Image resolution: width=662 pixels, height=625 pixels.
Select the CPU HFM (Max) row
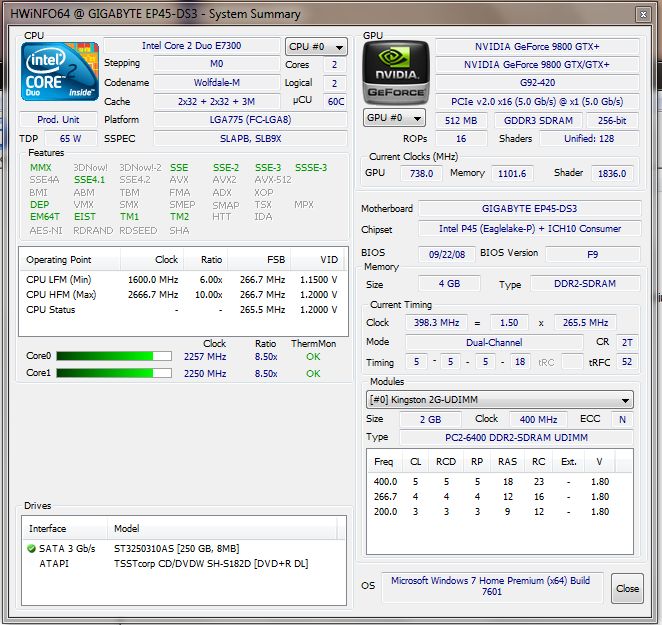182,294
